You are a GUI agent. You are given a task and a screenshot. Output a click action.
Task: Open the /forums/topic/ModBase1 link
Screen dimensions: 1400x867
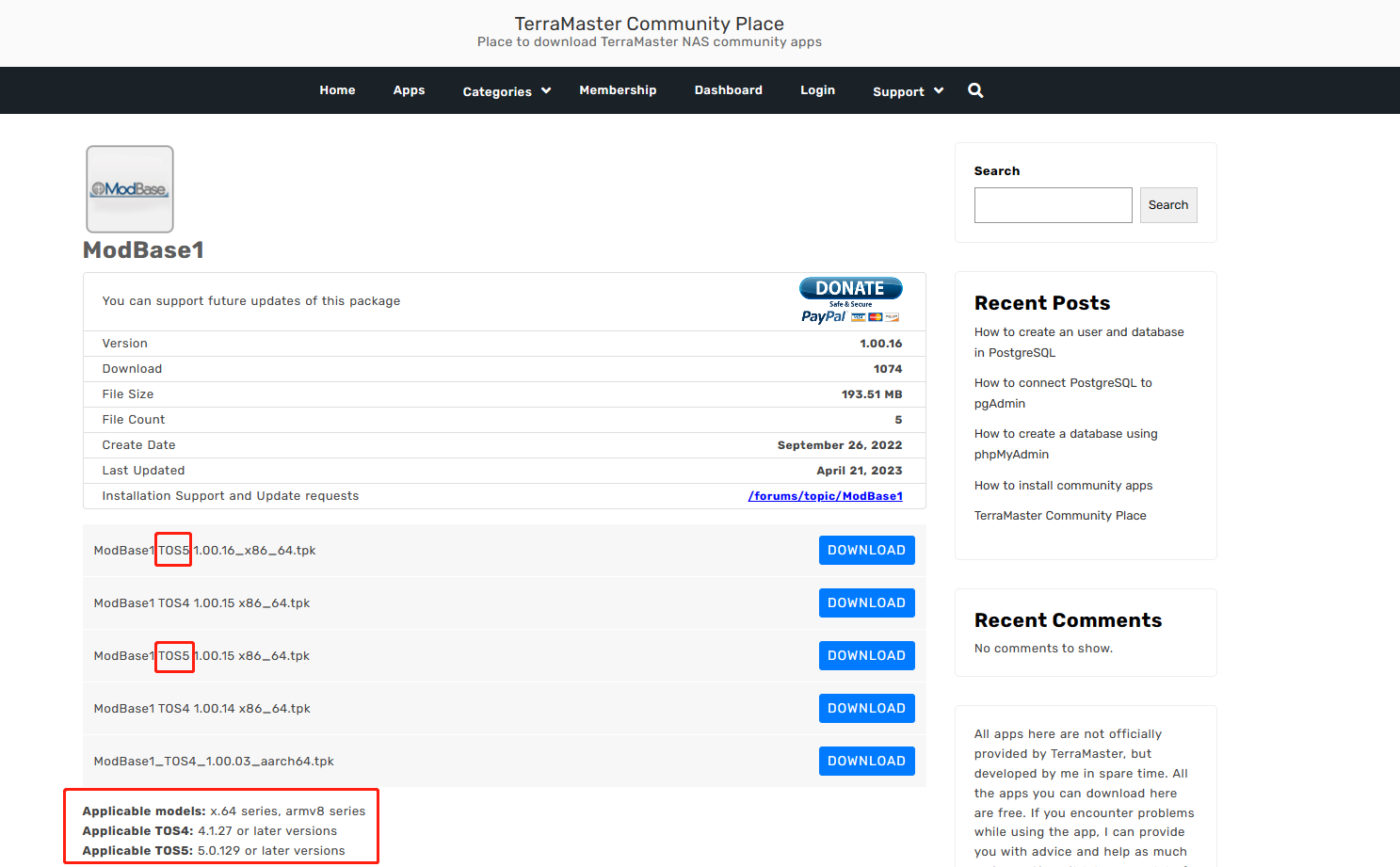tap(826, 496)
